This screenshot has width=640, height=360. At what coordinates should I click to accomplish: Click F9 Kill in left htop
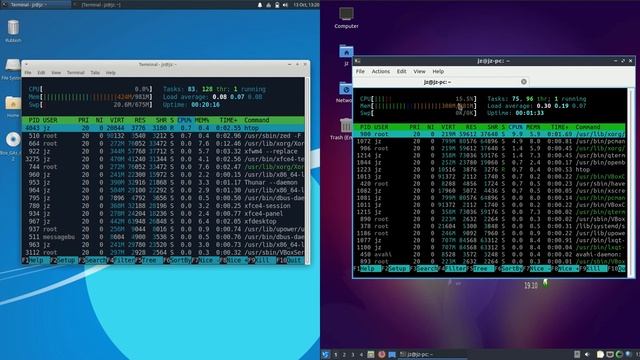tap(262, 260)
